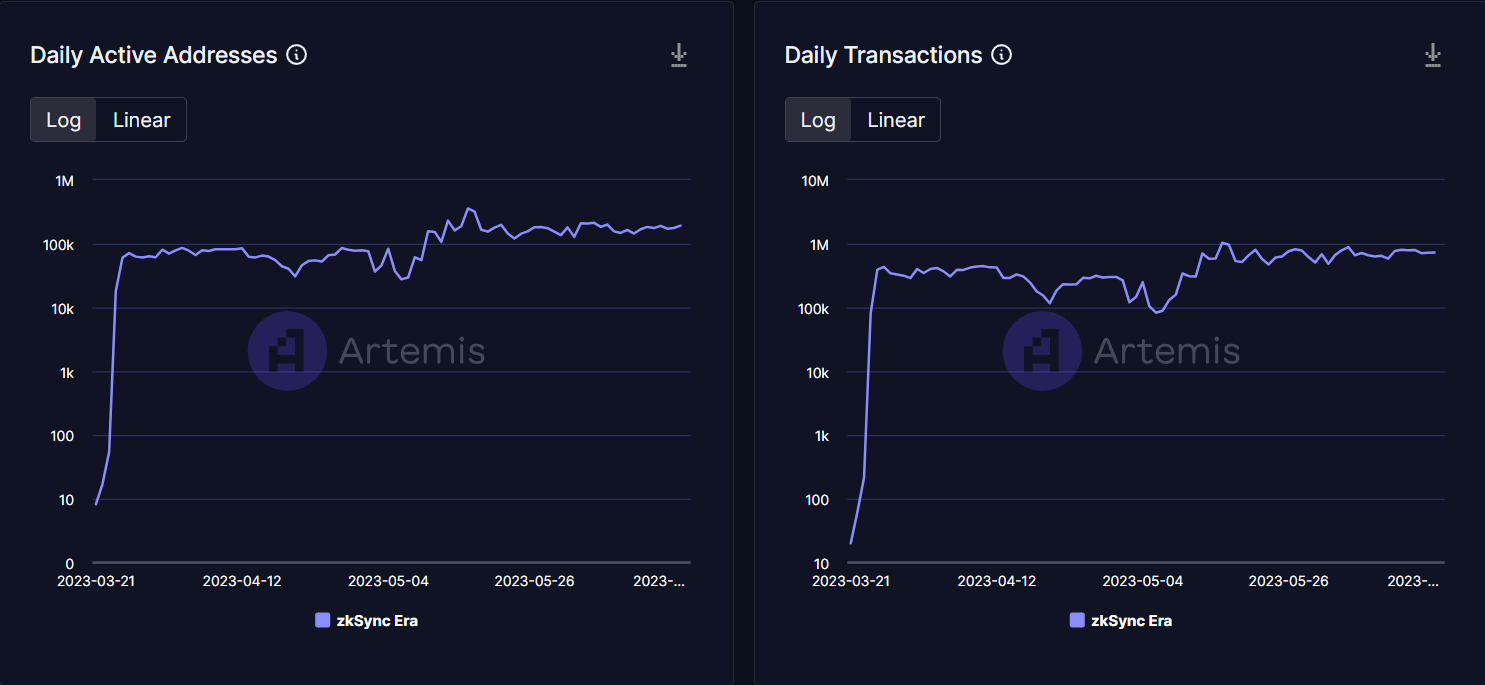The image size is (1485, 685).
Task: Click 2023-05-26 date label in Daily Transactions chart
Action: pyautogui.click(x=1289, y=581)
